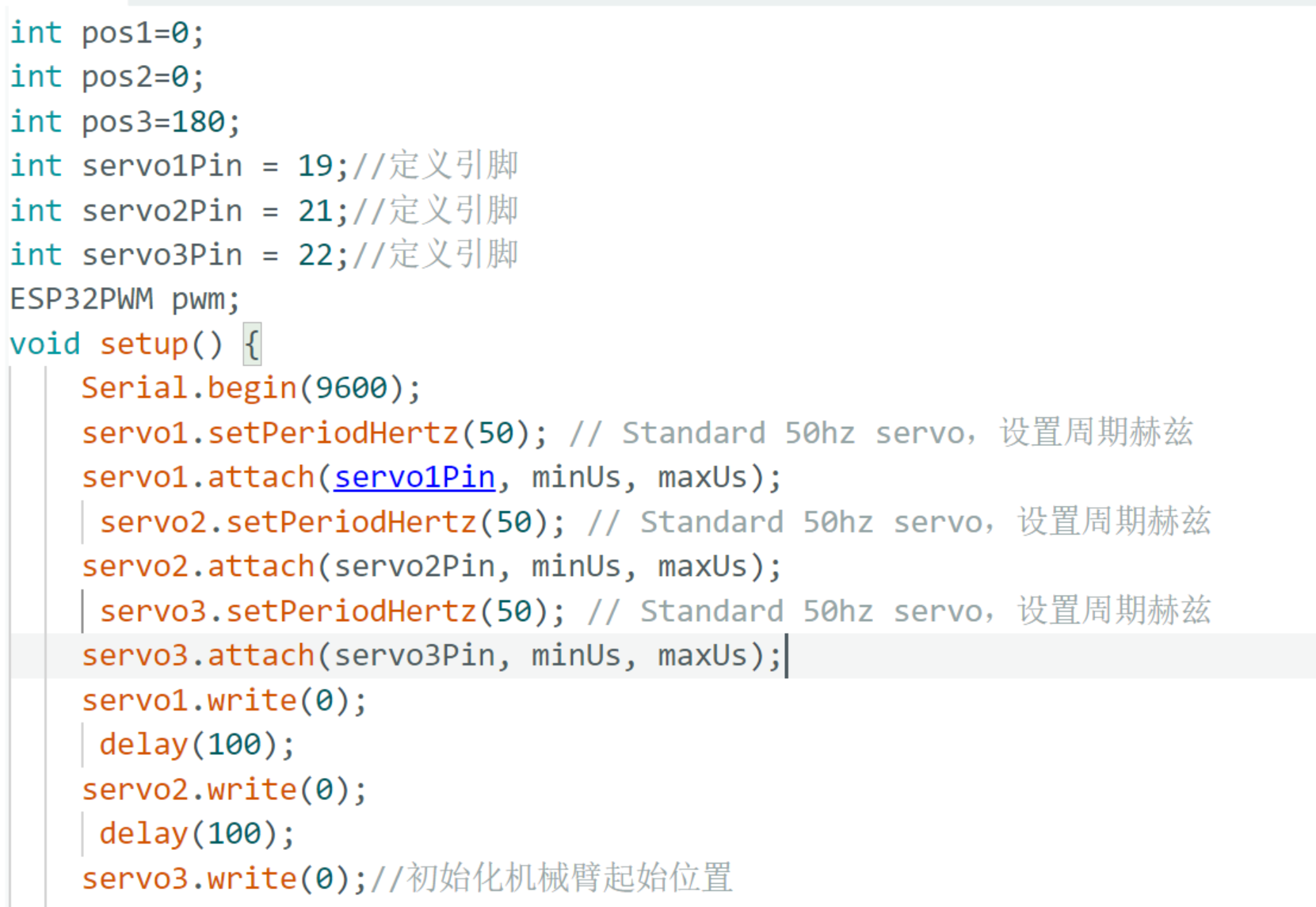Click the number 19 in servo1Pin assignment

tap(315, 166)
